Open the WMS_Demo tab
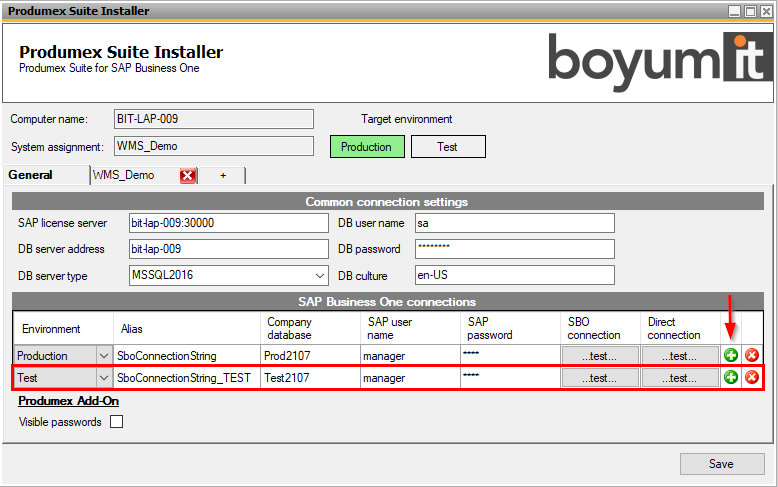The image size is (778, 487). point(125,175)
